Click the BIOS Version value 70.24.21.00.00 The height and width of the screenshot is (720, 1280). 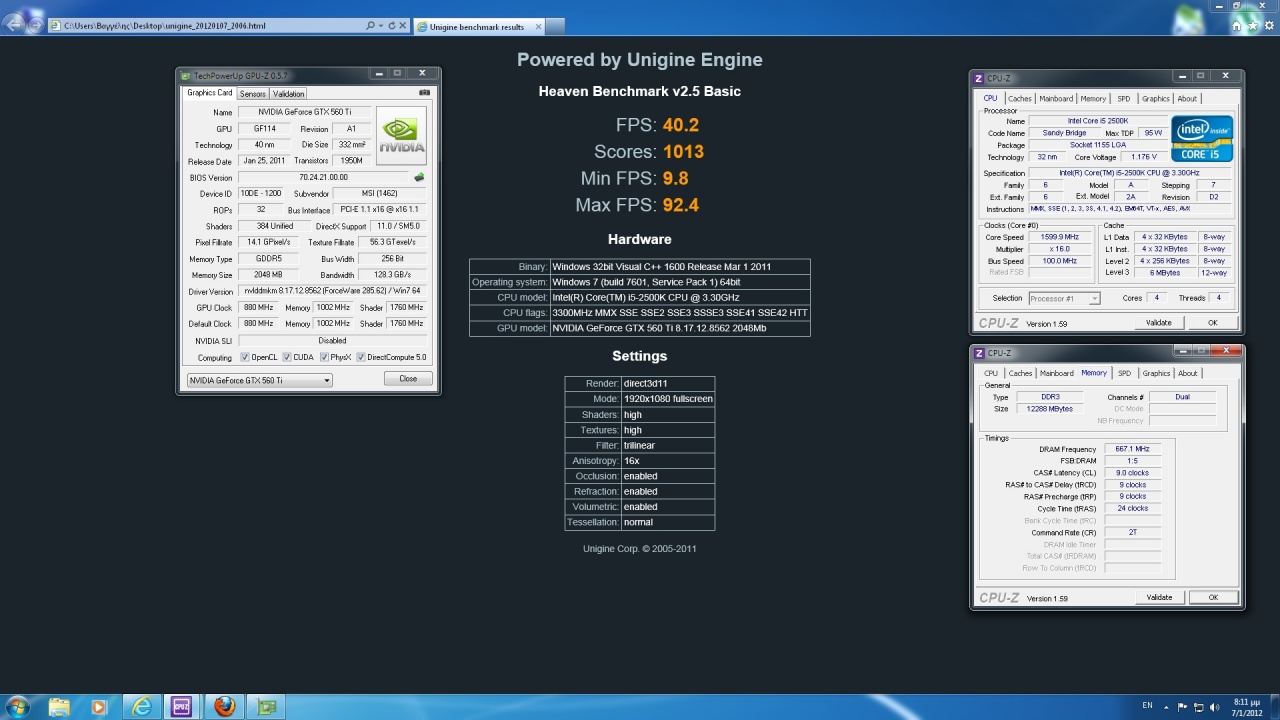click(x=323, y=178)
